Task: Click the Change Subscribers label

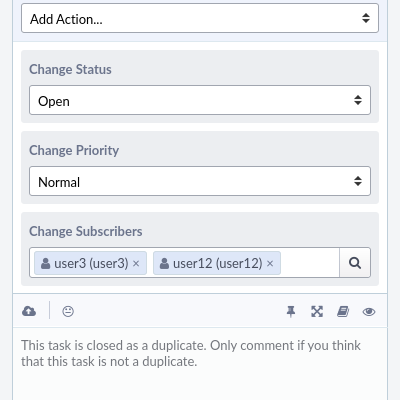Action: (86, 231)
